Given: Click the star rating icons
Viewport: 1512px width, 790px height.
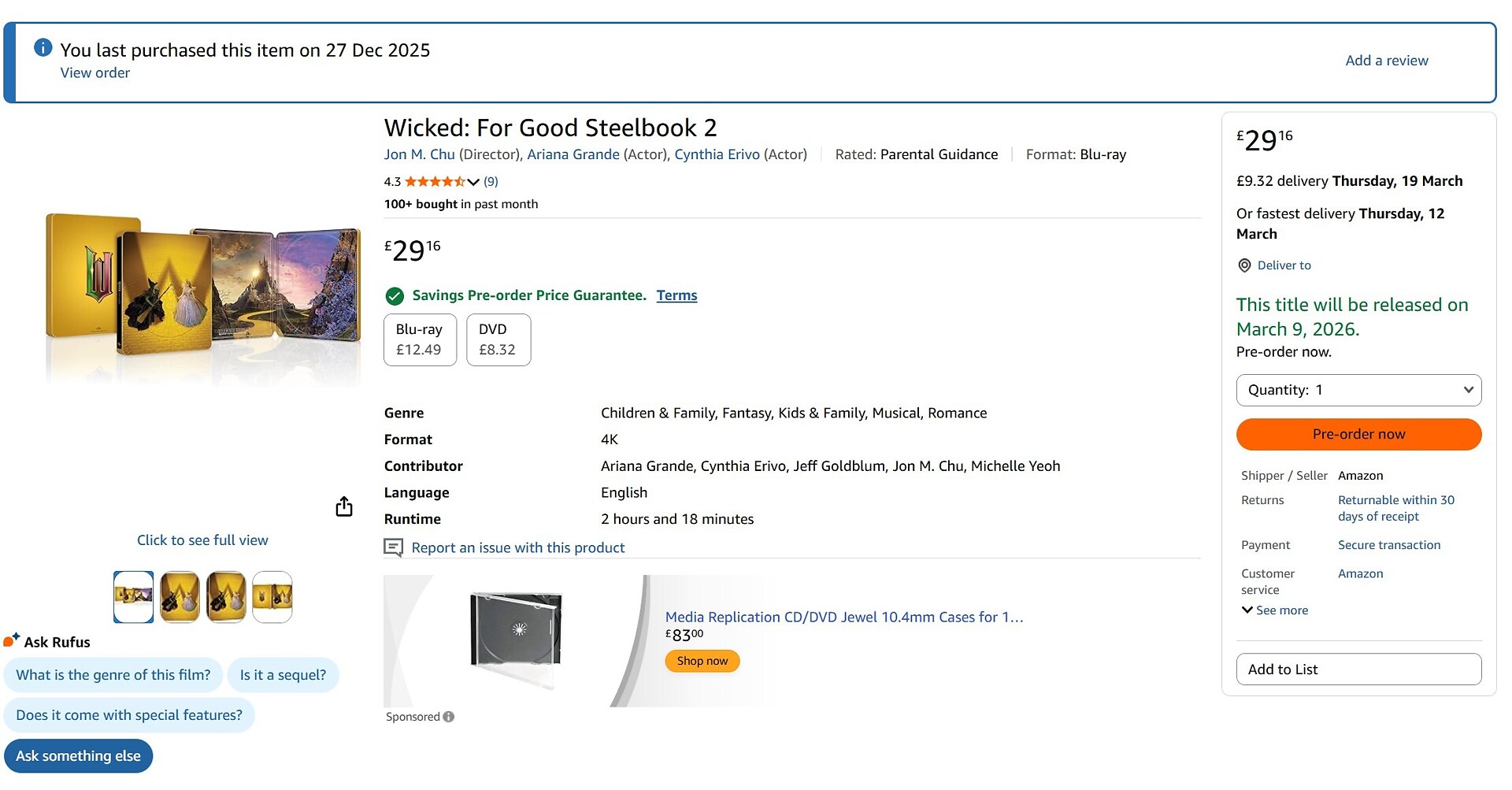Looking at the screenshot, I should pyautogui.click(x=435, y=182).
